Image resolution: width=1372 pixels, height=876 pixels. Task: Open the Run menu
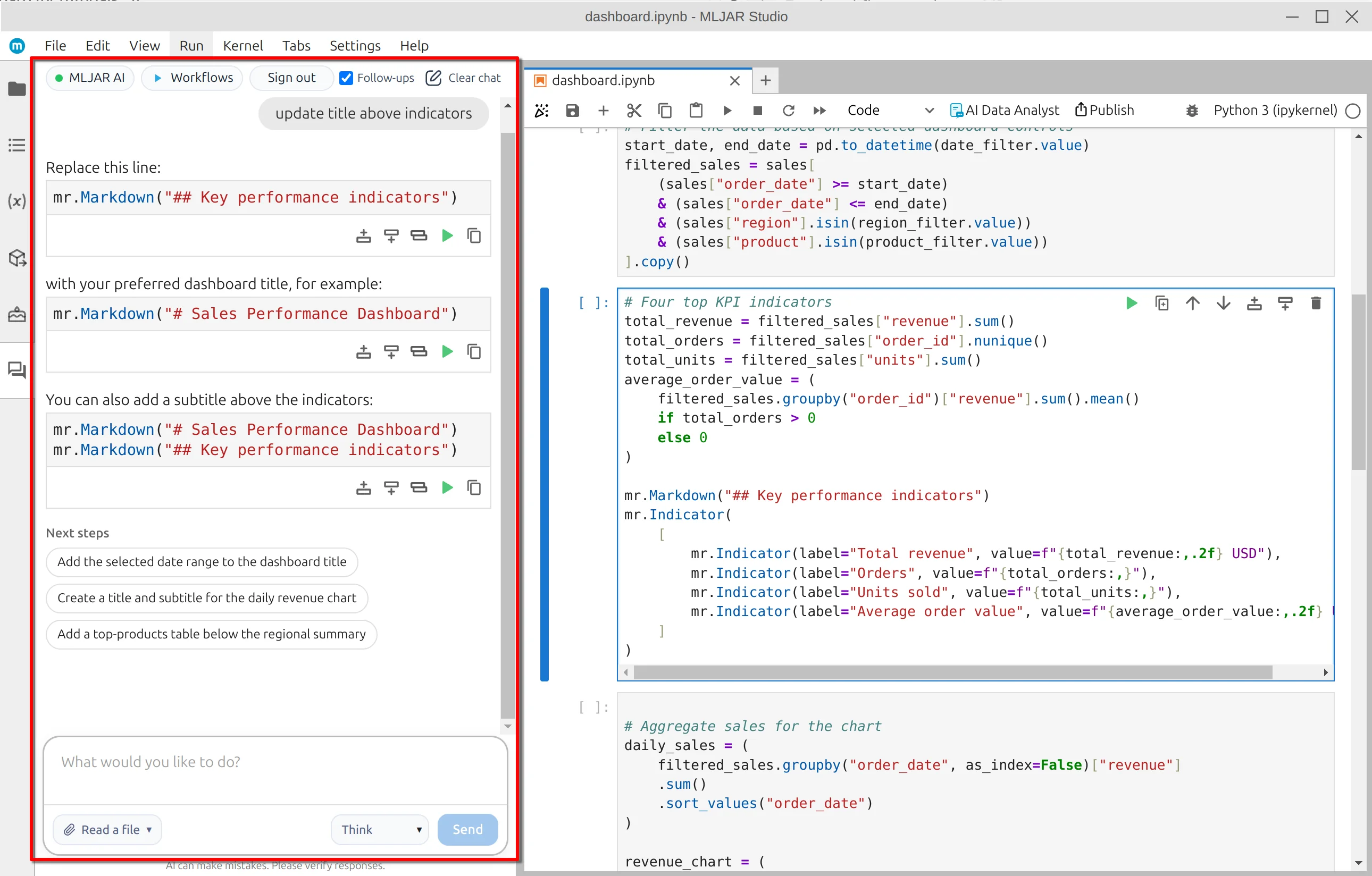pyautogui.click(x=191, y=46)
